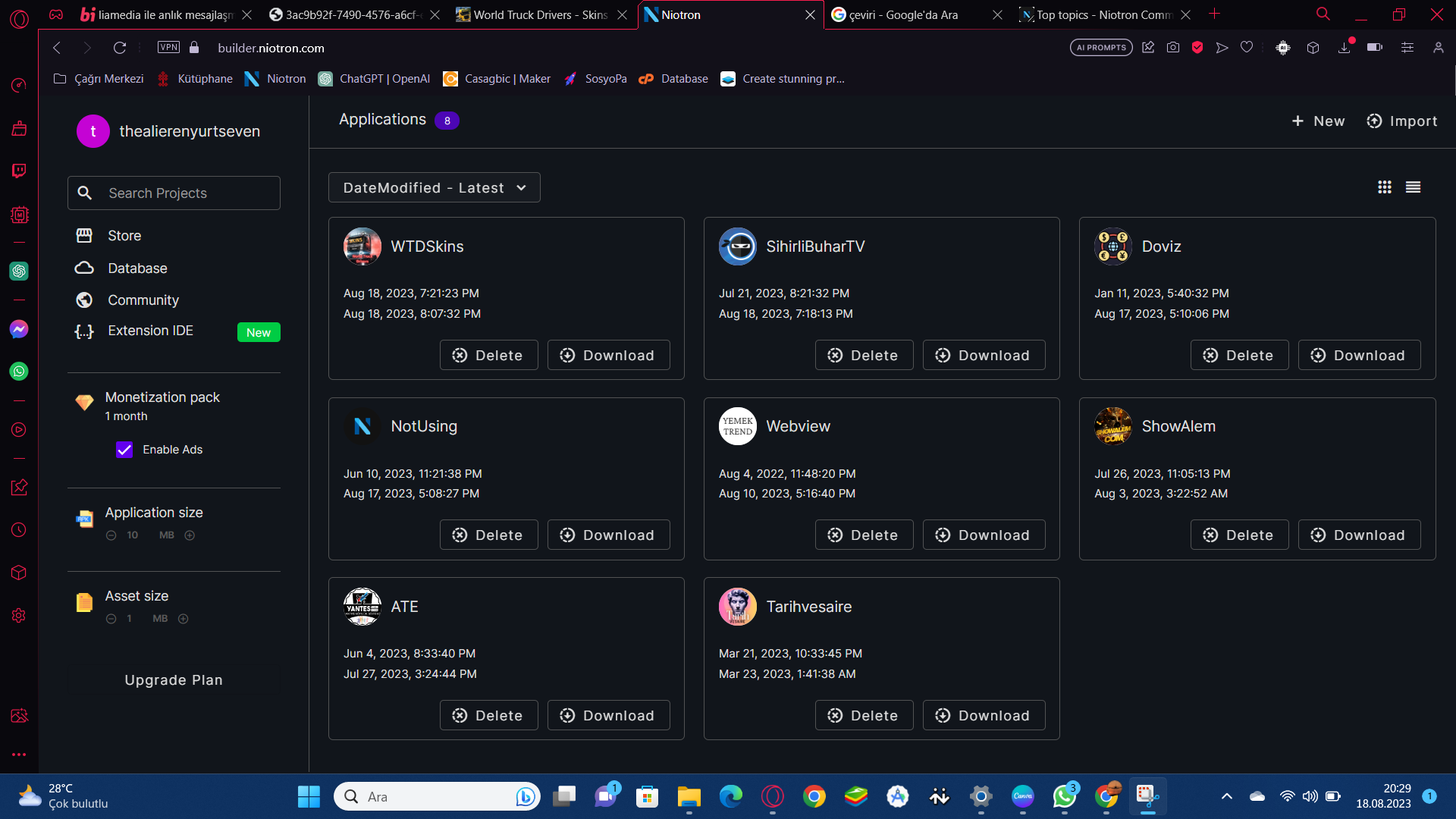Increase application size with plus icon
The image size is (1456, 819).
point(190,535)
